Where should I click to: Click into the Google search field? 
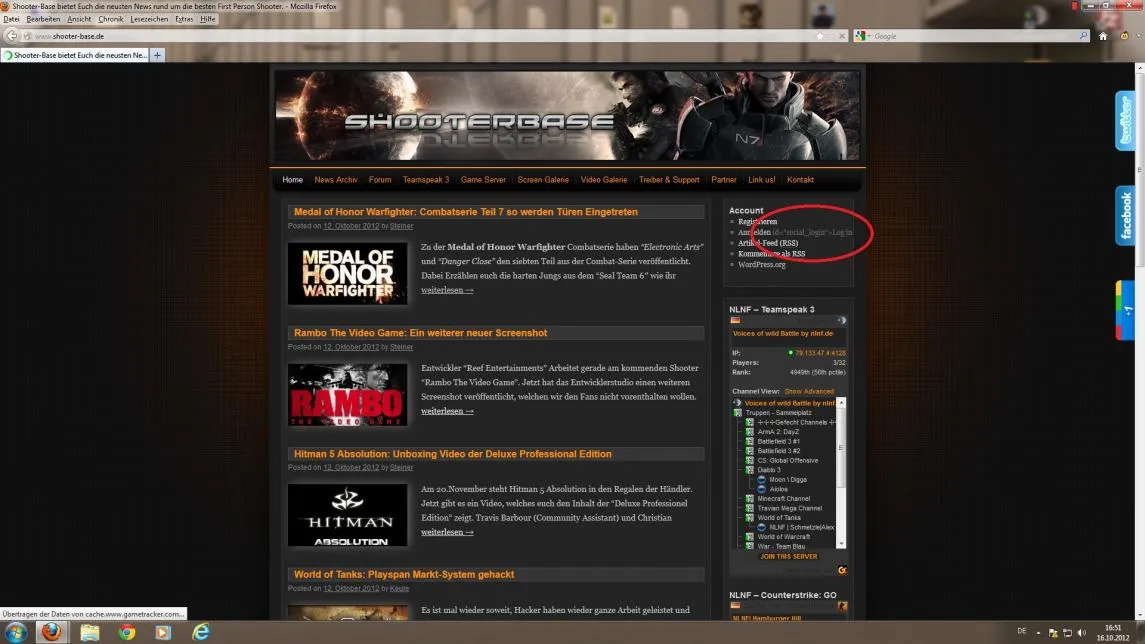pyautogui.click(x=975, y=36)
